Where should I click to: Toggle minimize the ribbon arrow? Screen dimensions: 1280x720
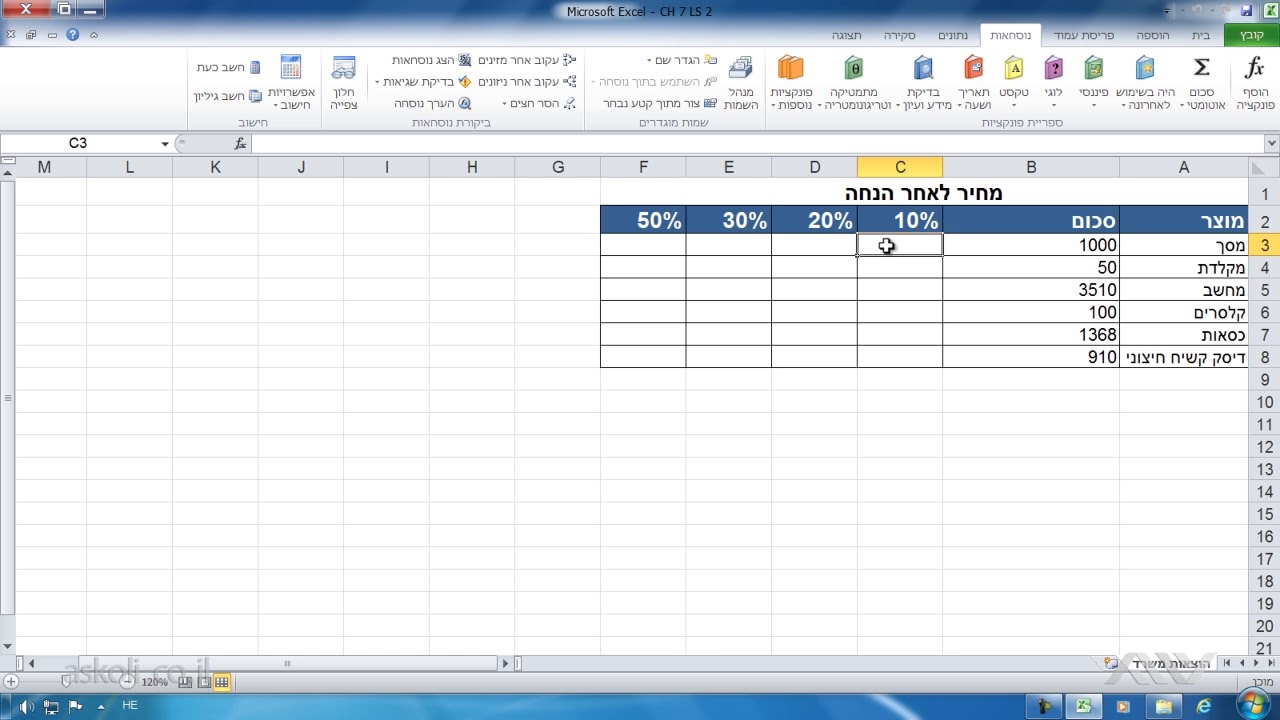coord(94,35)
